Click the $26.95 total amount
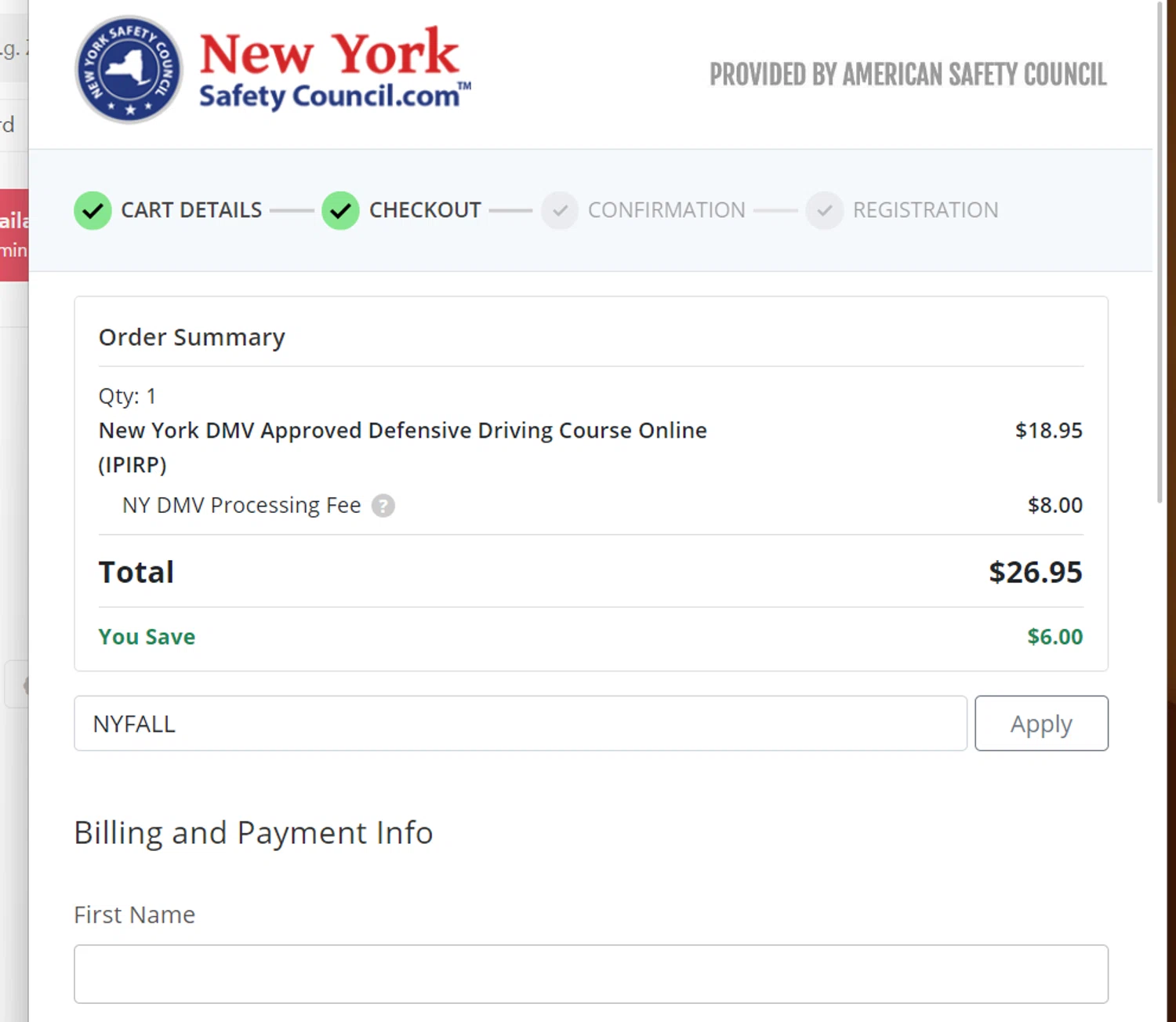Image resolution: width=1176 pixels, height=1022 pixels. click(1035, 573)
